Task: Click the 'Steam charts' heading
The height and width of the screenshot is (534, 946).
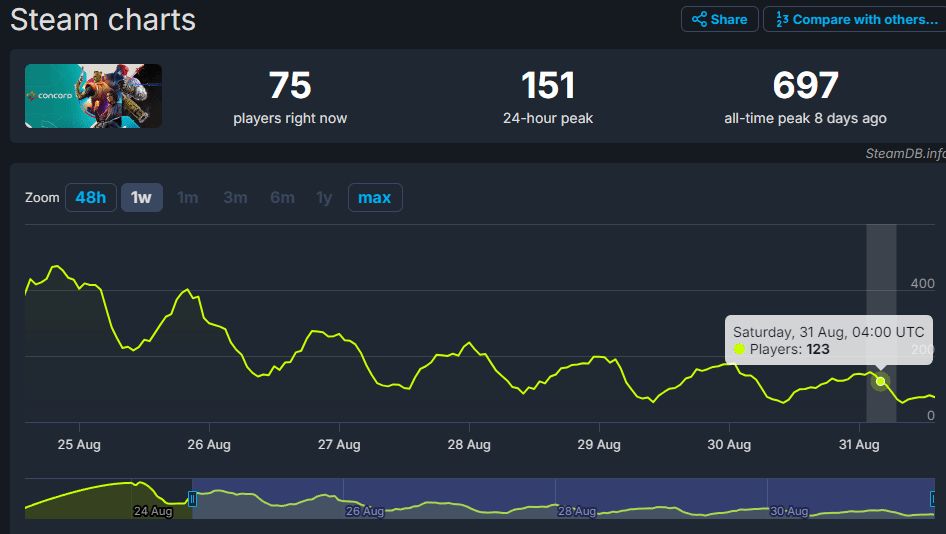Action: click(x=103, y=20)
